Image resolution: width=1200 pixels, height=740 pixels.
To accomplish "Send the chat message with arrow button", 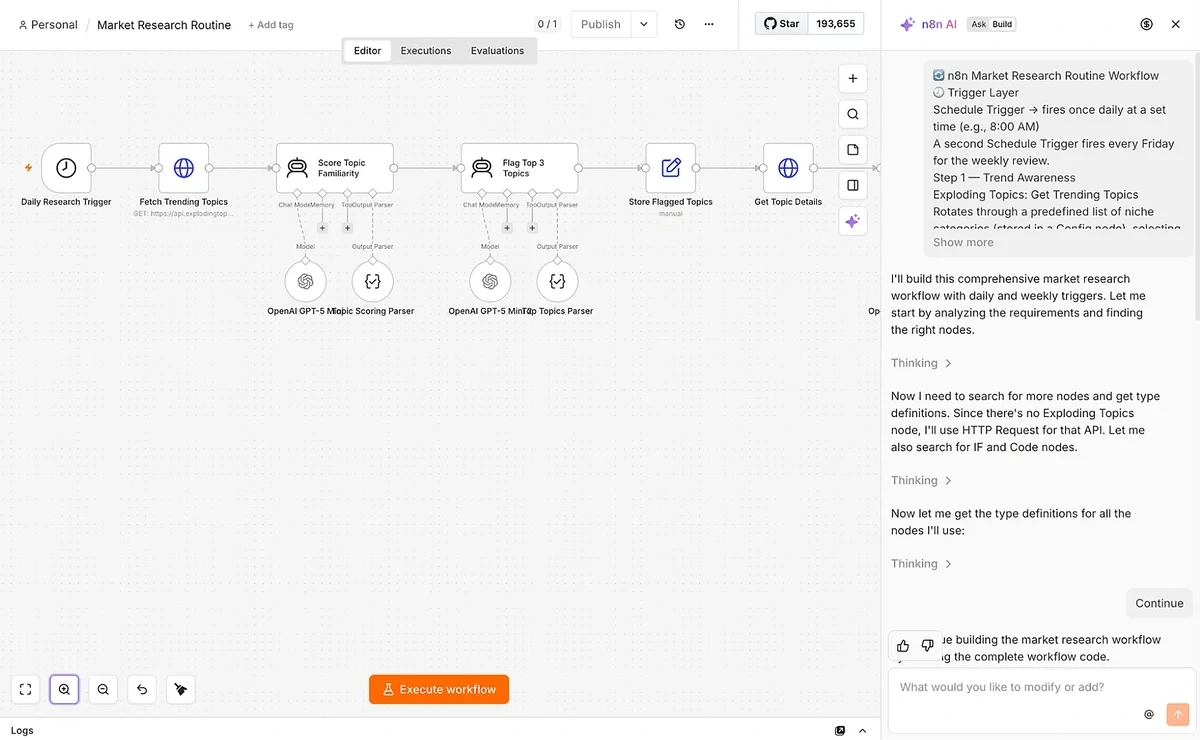I will click(x=1178, y=714).
